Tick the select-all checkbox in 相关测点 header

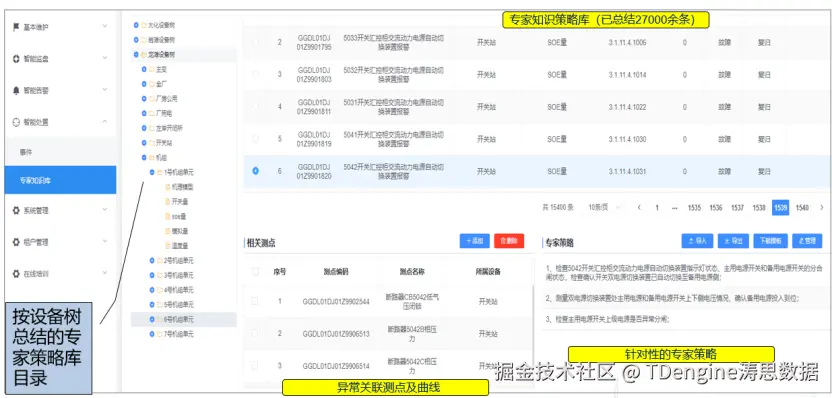(255, 271)
